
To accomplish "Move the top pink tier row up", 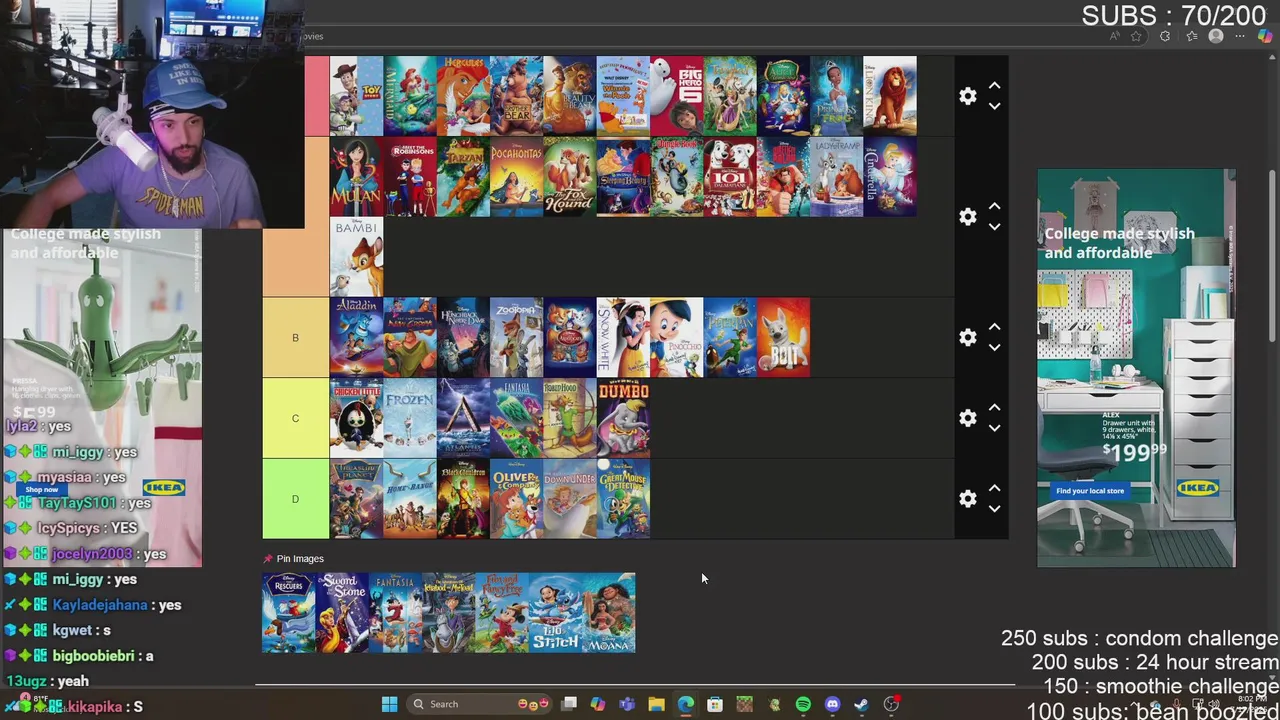I will tap(994, 87).
